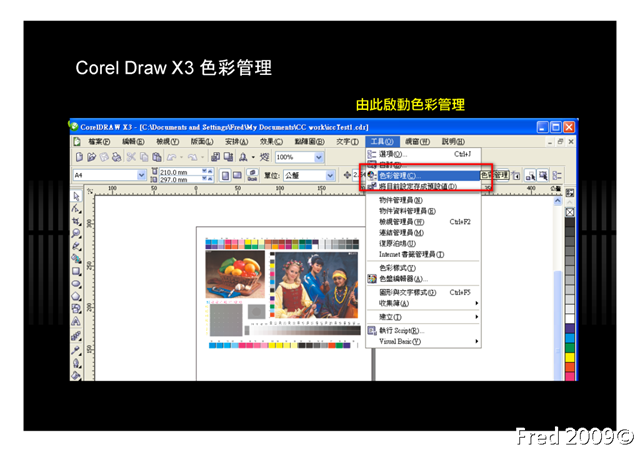
Task: Select the Text (A) tool
Action: 76,322
